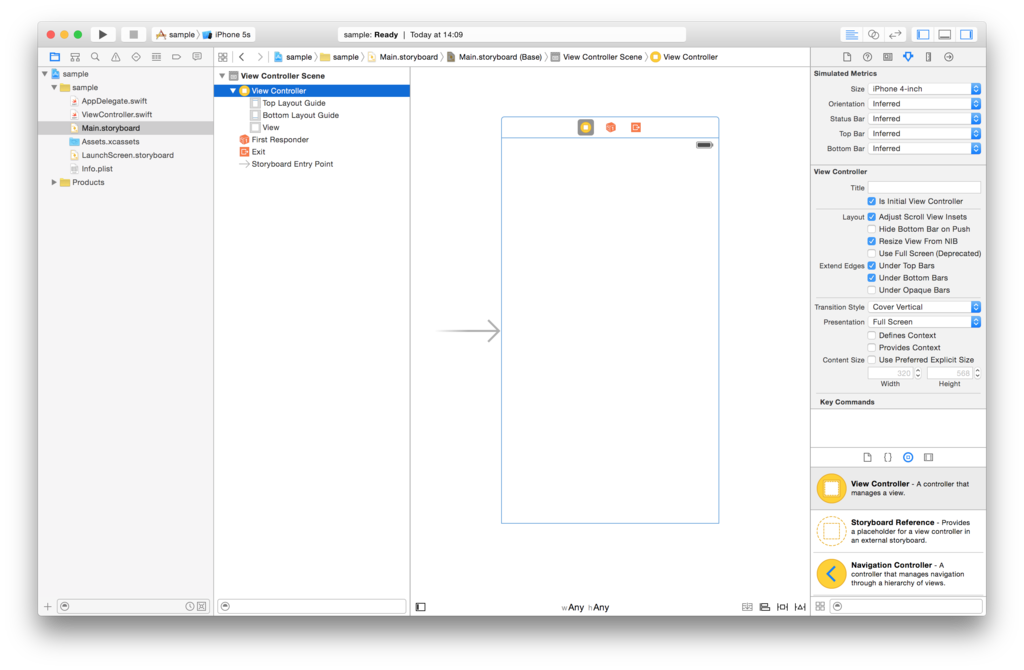Screen dimensions: 1024x670
Task: Open the Test navigator
Action: pyautogui.click(x=136, y=57)
